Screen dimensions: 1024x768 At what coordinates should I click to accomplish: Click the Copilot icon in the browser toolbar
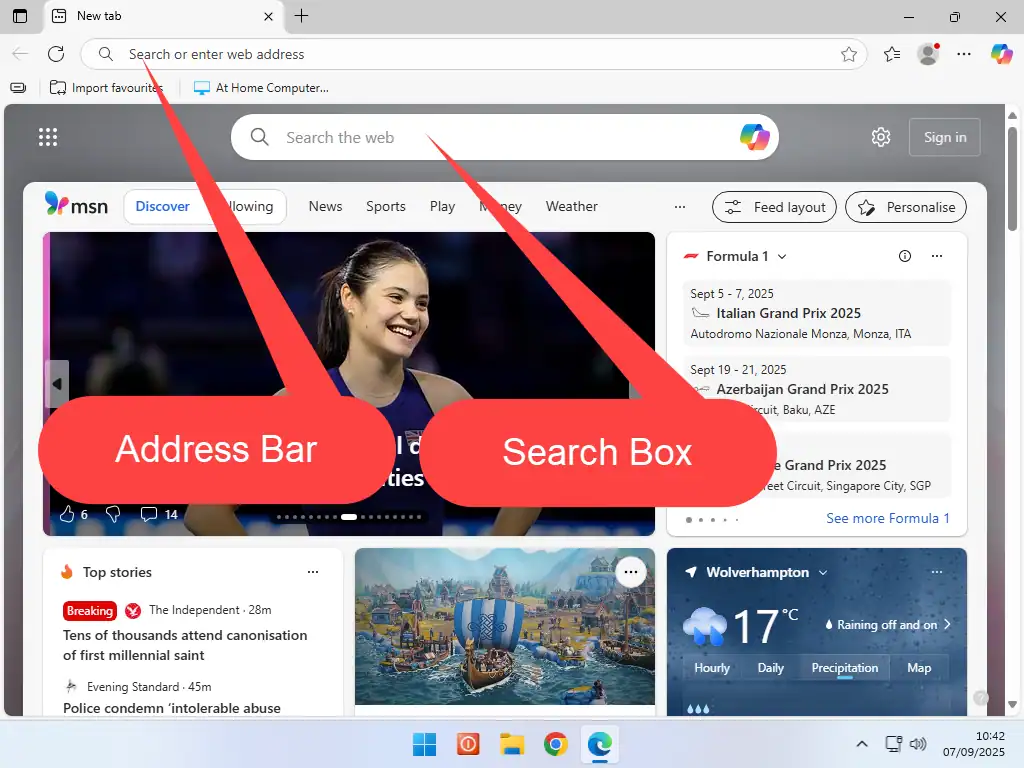point(1001,54)
